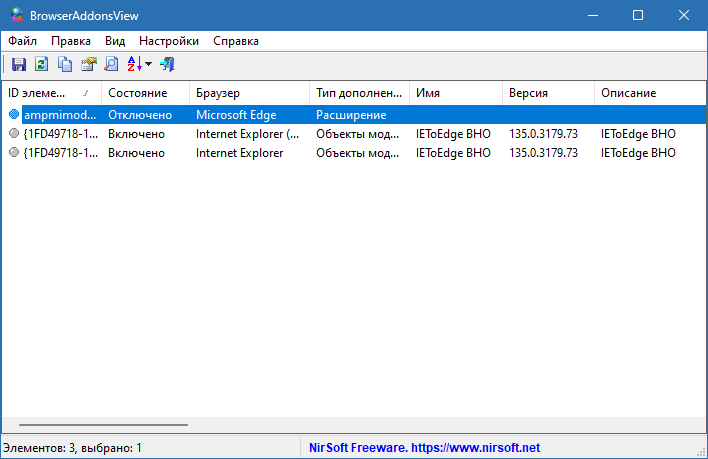Click the BrowserAddonsView title bar app icon
708x459 pixels.
pos(17,15)
